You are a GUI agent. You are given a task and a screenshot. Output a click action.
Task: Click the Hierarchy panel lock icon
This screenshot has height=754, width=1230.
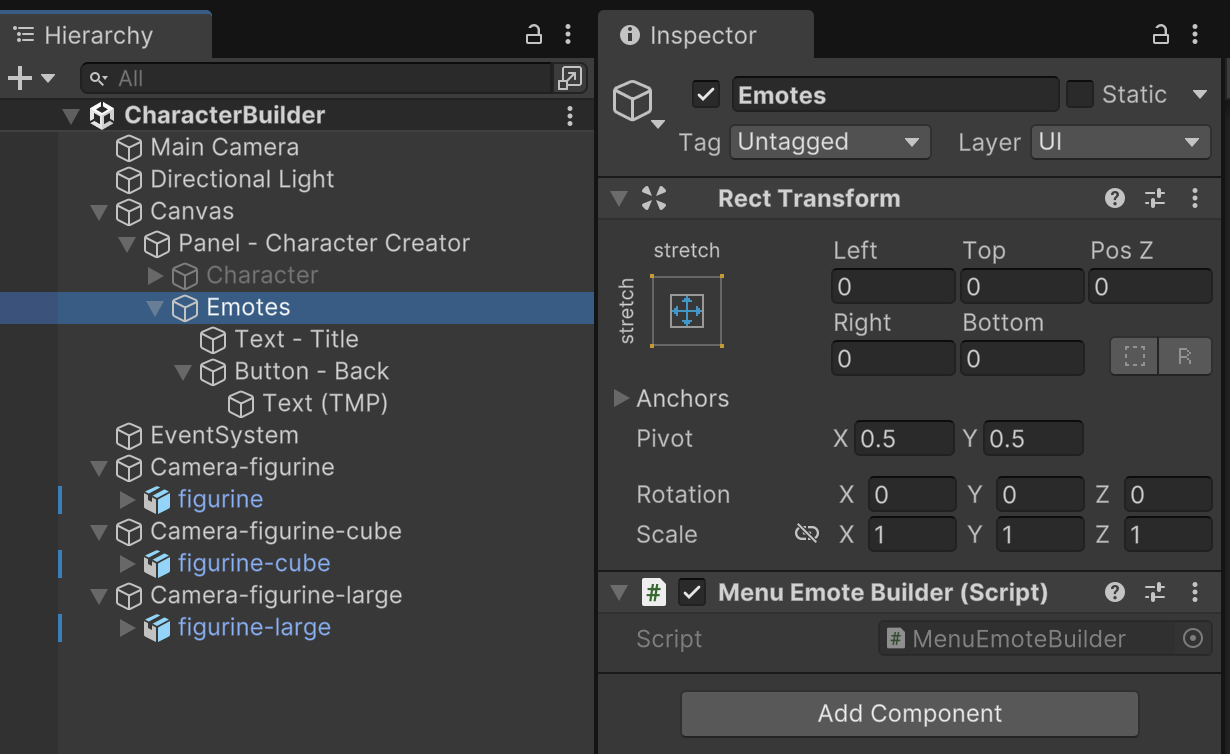pos(534,35)
